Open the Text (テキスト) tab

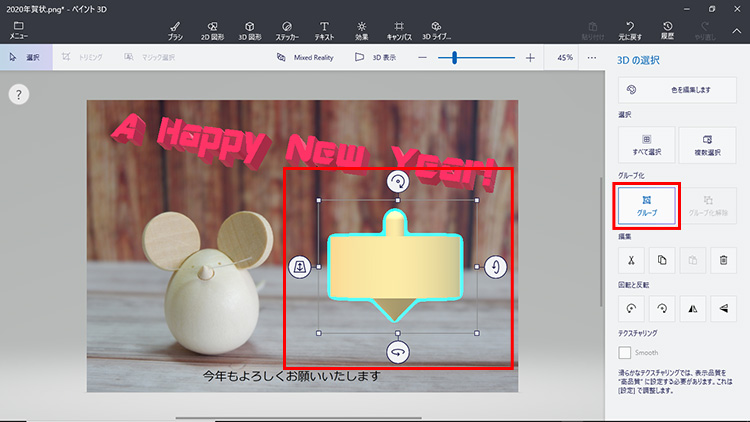tap(325, 29)
